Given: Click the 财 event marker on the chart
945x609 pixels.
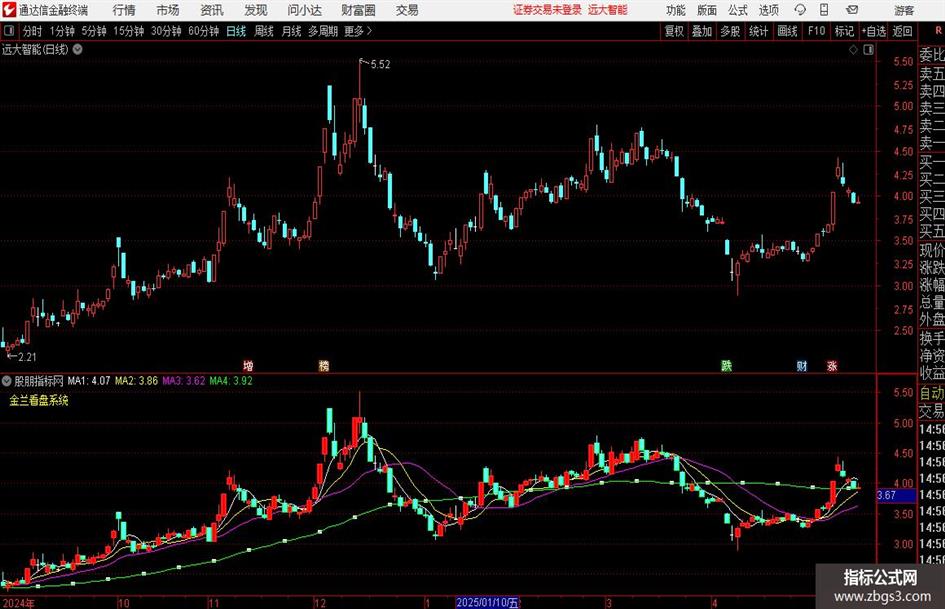Looking at the screenshot, I should click(802, 365).
